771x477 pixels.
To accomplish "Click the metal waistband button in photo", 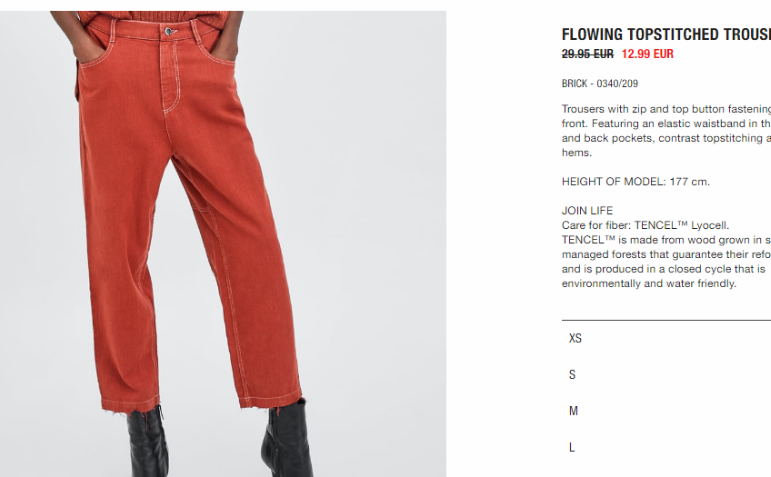I will coord(169,31).
